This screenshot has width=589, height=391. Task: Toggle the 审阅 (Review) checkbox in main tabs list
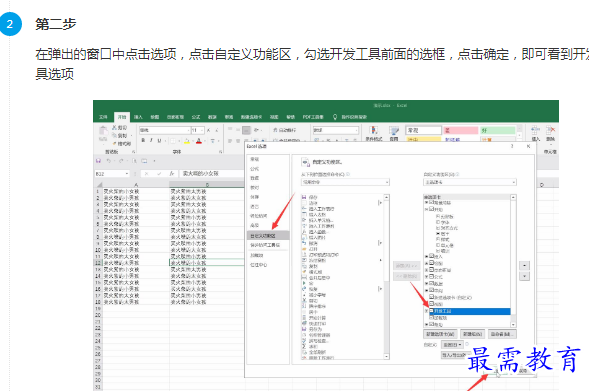[x=432, y=290]
